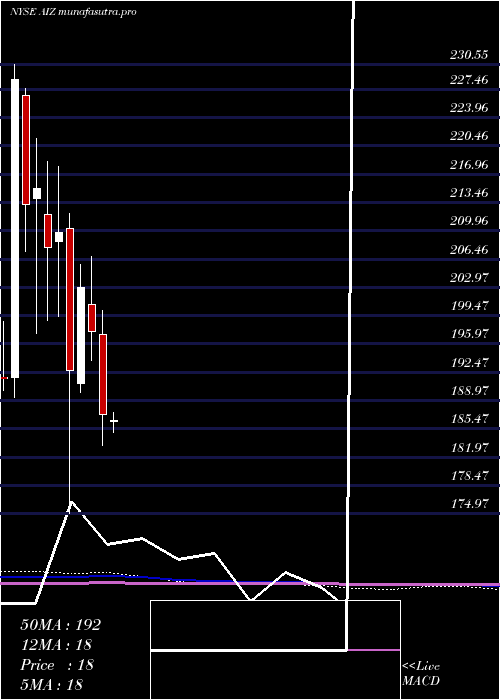Click the 174.97 price level label
The height and width of the screenshot is (700, 500).
point(469,504)
